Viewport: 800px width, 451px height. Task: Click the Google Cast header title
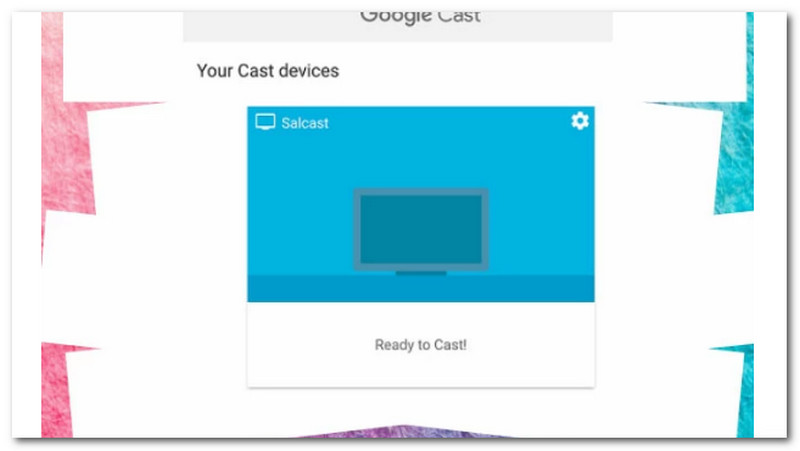click(420, 16)
